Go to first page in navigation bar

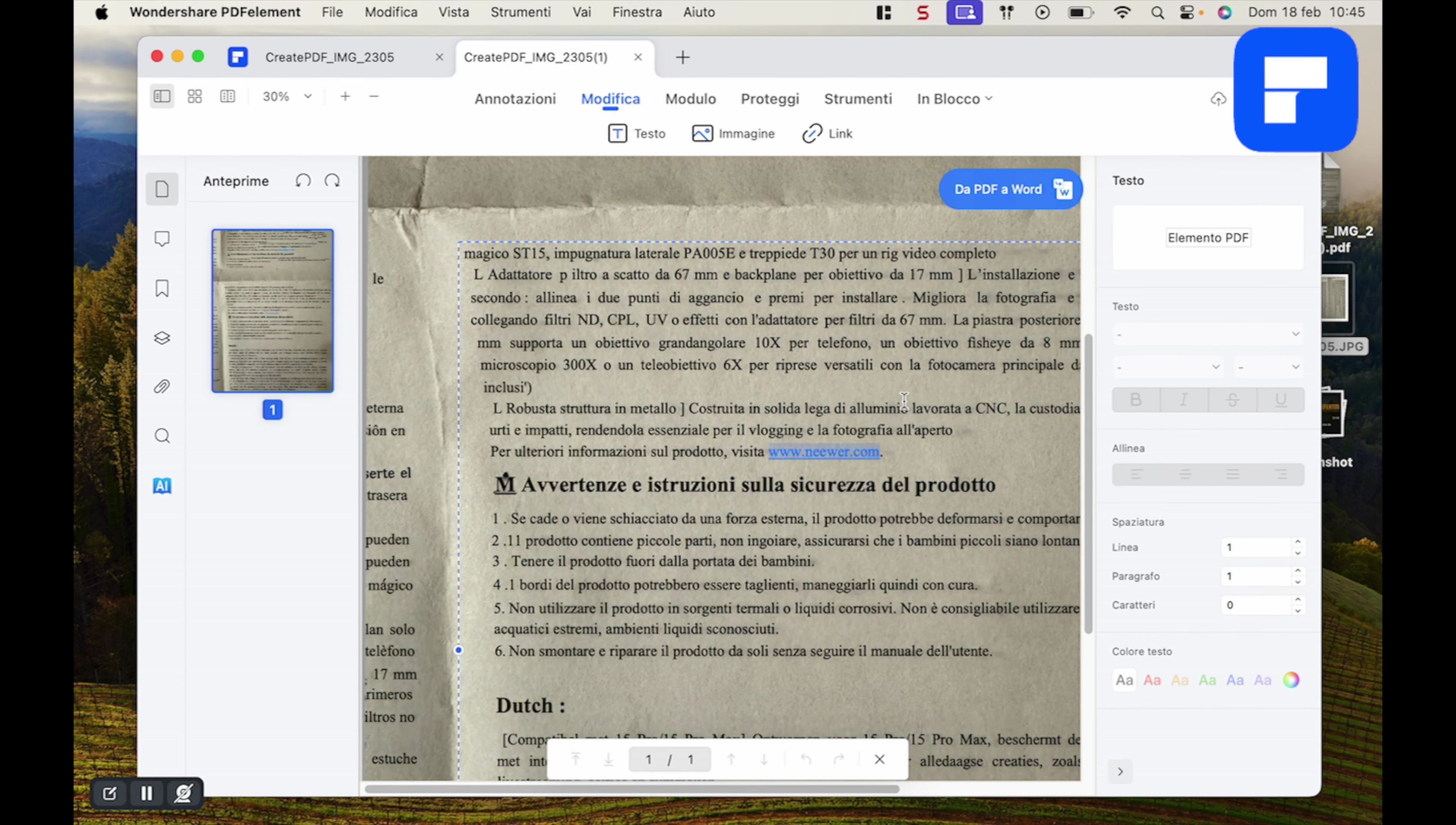click(576, 759)
